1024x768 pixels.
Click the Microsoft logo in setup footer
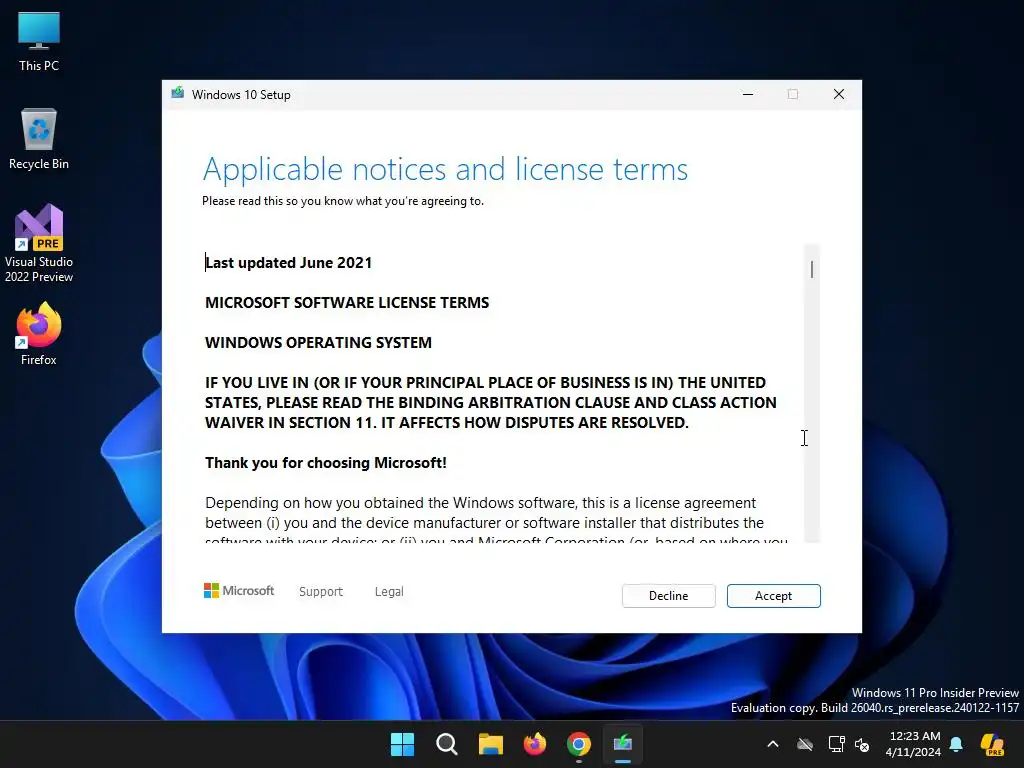[x=239, y=590]
